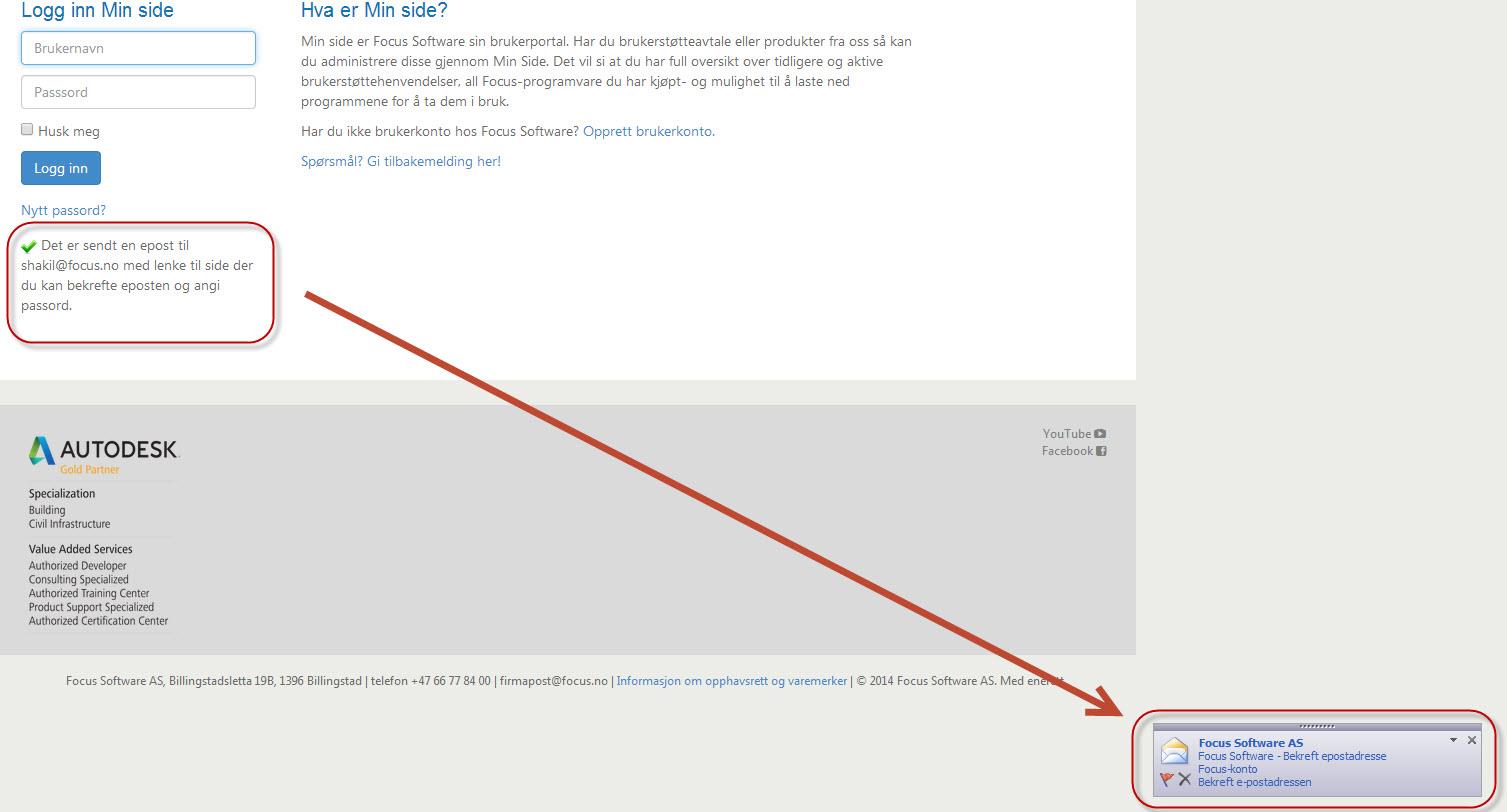
Task: Open Spørsmål? Gi tilbakemelding her! link
Action: pyautogui.click(x=401, y=161)
